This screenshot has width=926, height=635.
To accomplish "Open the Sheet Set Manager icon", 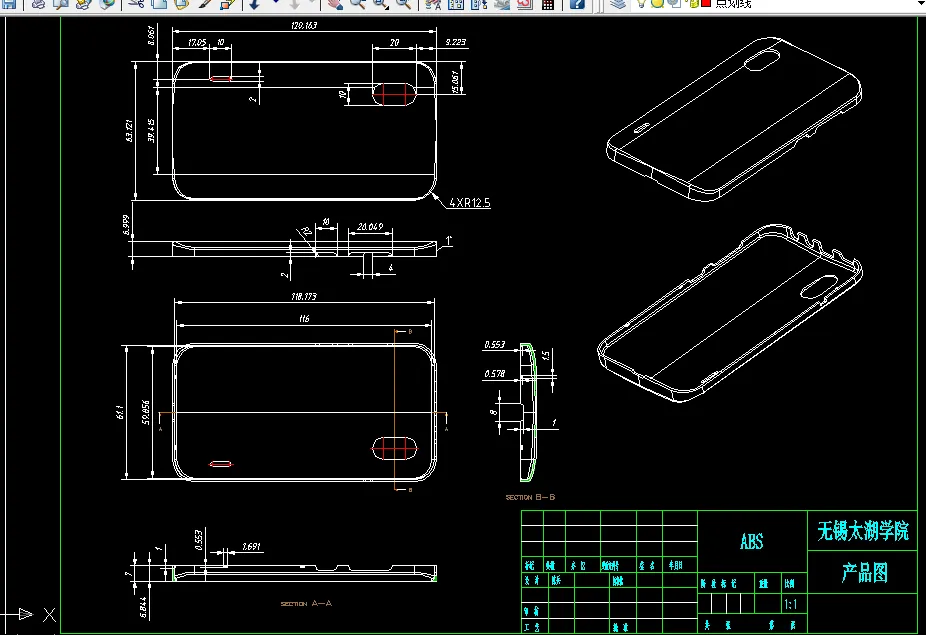I will 502,5.
